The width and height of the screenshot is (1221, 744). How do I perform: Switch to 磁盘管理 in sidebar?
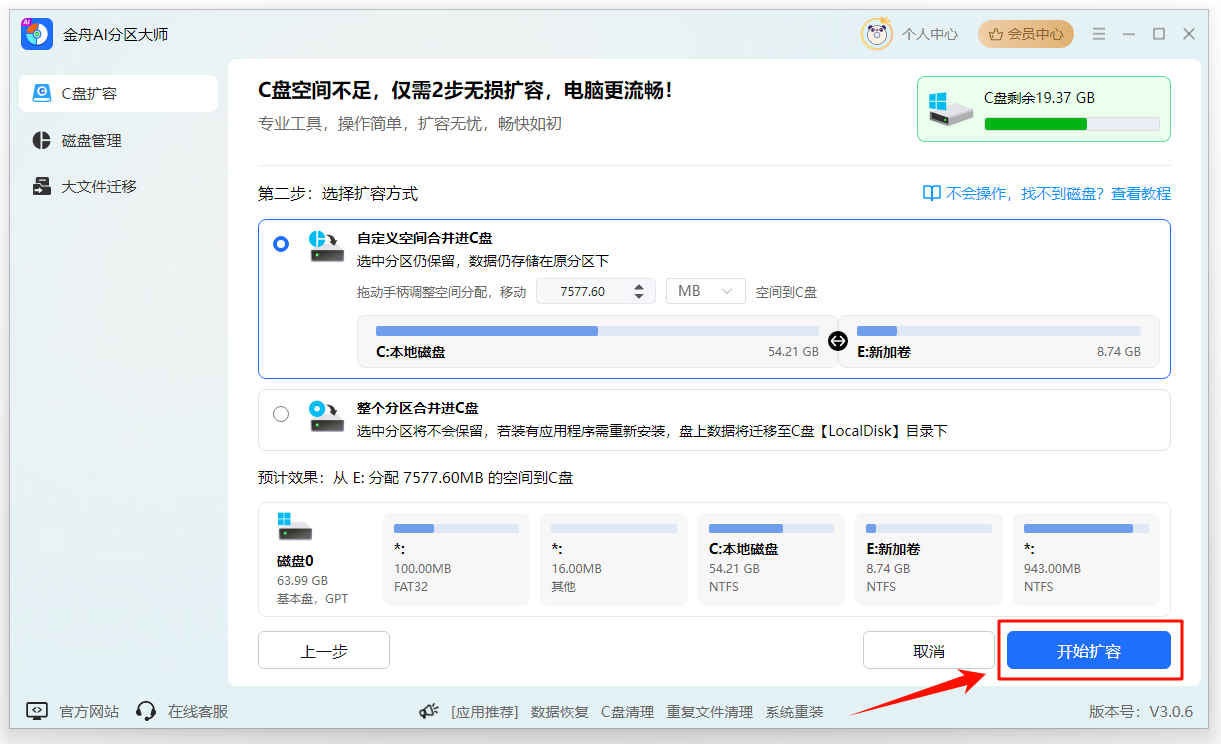click(x=91, y=140)
